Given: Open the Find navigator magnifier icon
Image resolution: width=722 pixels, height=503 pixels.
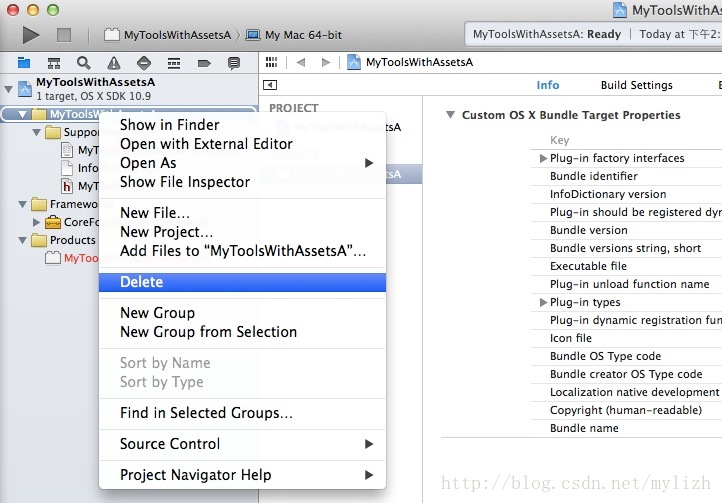Looking at the screenshot, I should (x=83, y=63).
